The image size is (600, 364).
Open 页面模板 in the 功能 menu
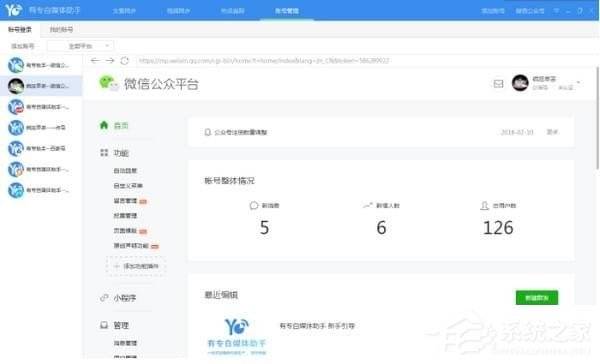[x=125, y=230]
